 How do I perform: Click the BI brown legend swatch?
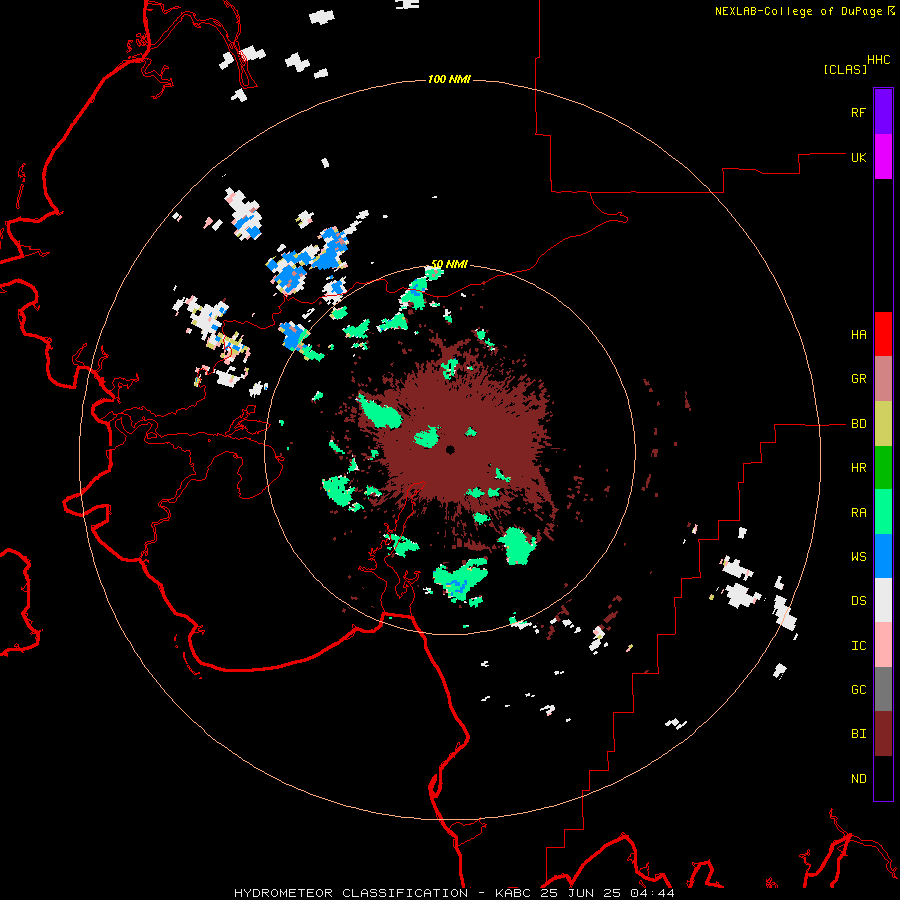click(883, 734)
